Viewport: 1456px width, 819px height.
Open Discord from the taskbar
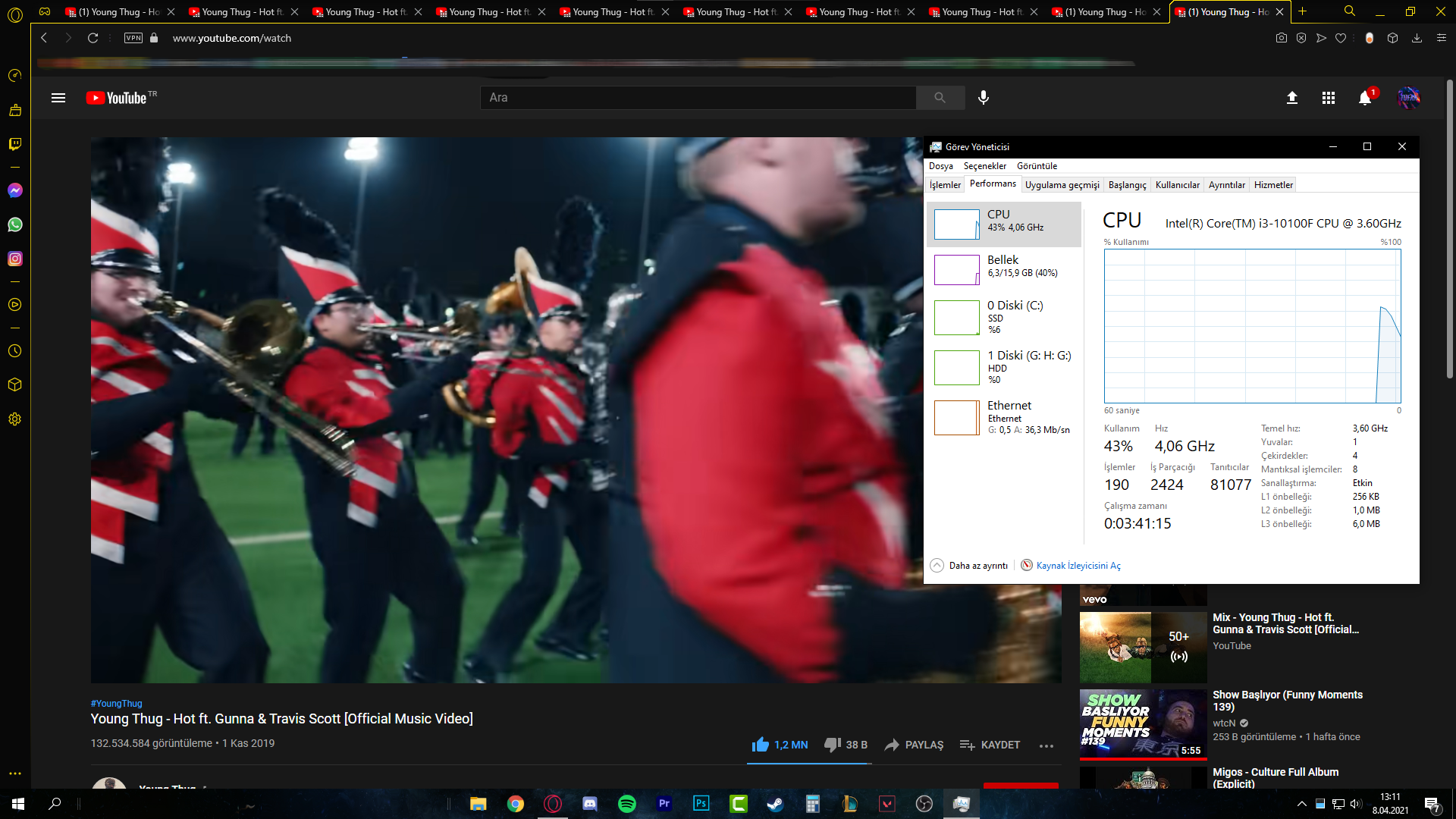coord(590,804)
